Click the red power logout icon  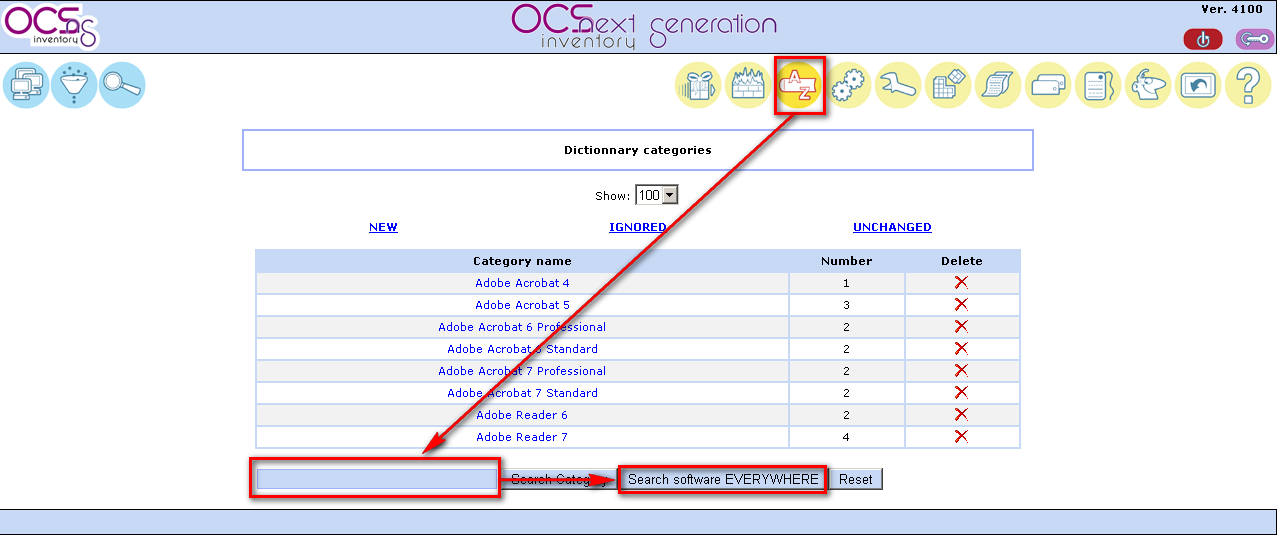(x=1203, y=39)
